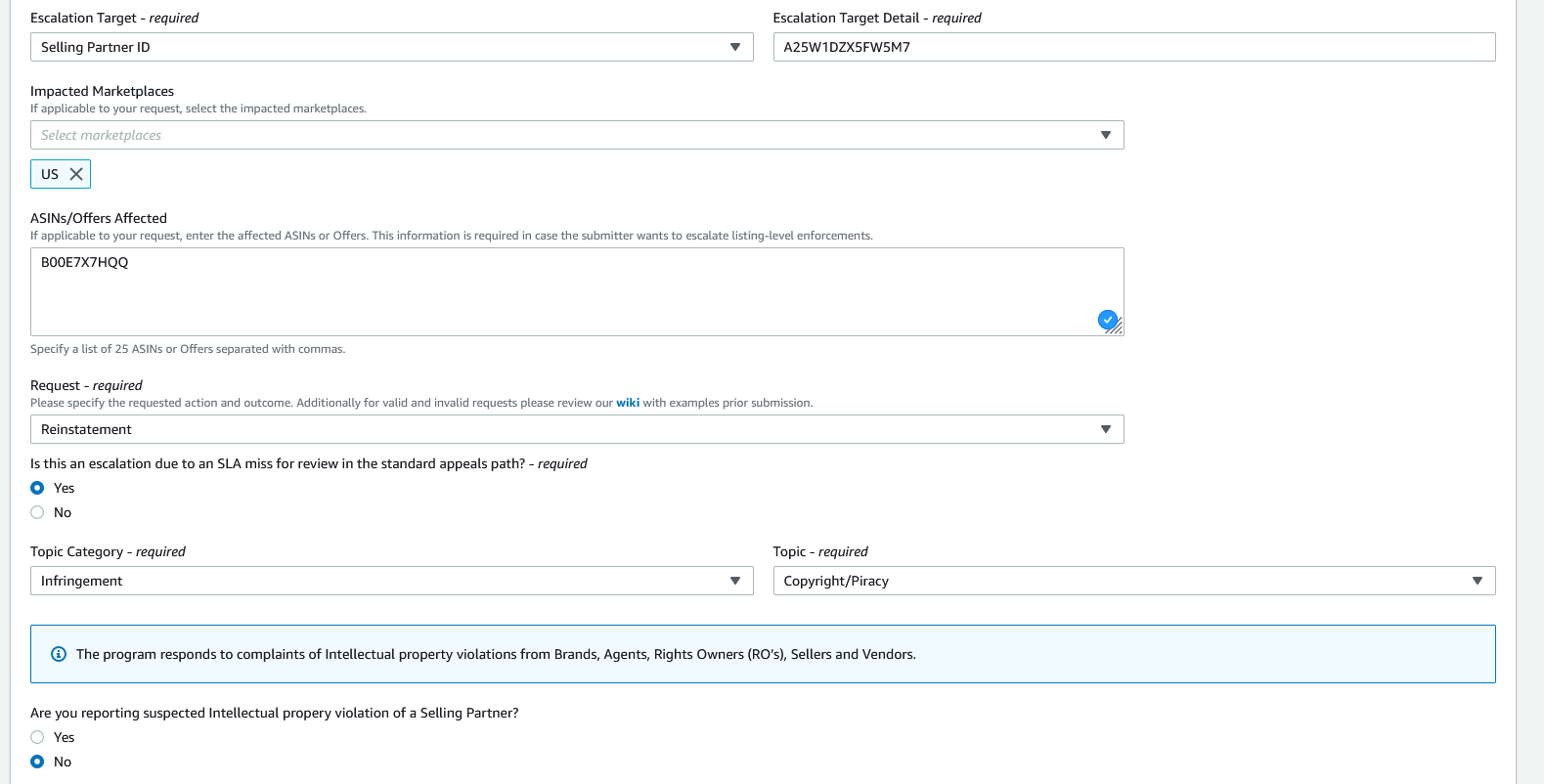1544x784 pixels.
Task: Click the US marketplace chip label
Action: pos(50,174)
